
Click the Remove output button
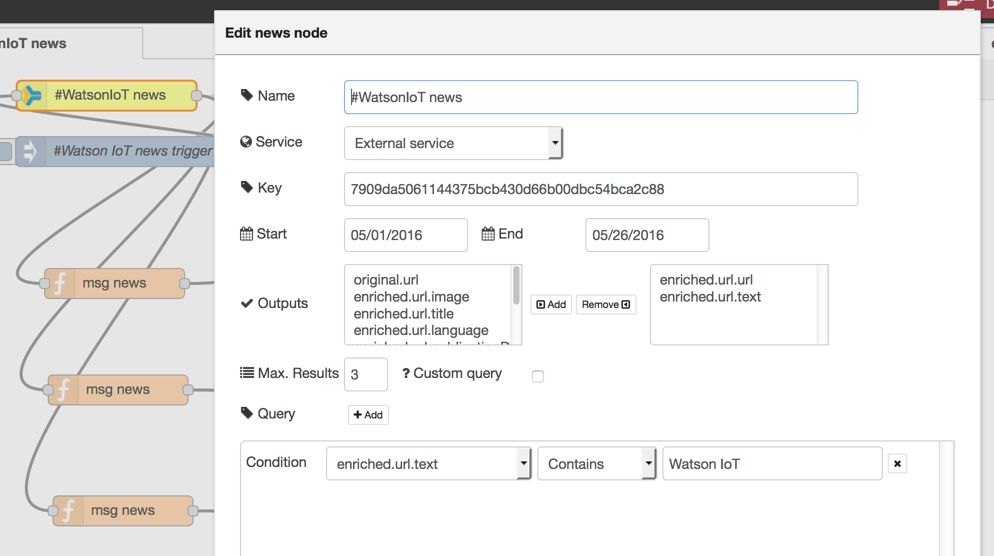(x=606, y=304)
